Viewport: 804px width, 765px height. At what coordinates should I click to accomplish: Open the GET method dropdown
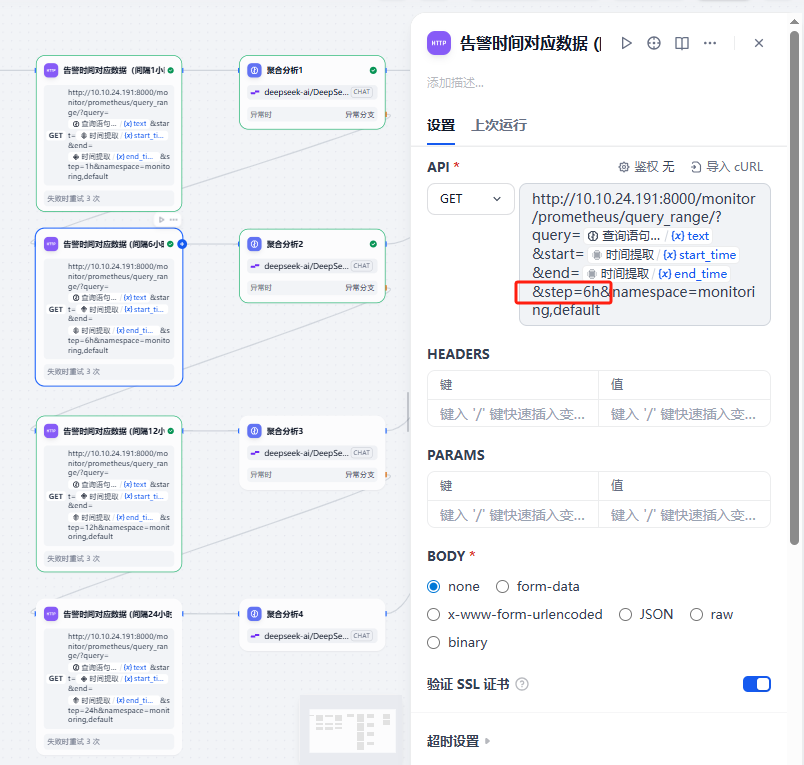coord(470,199)
